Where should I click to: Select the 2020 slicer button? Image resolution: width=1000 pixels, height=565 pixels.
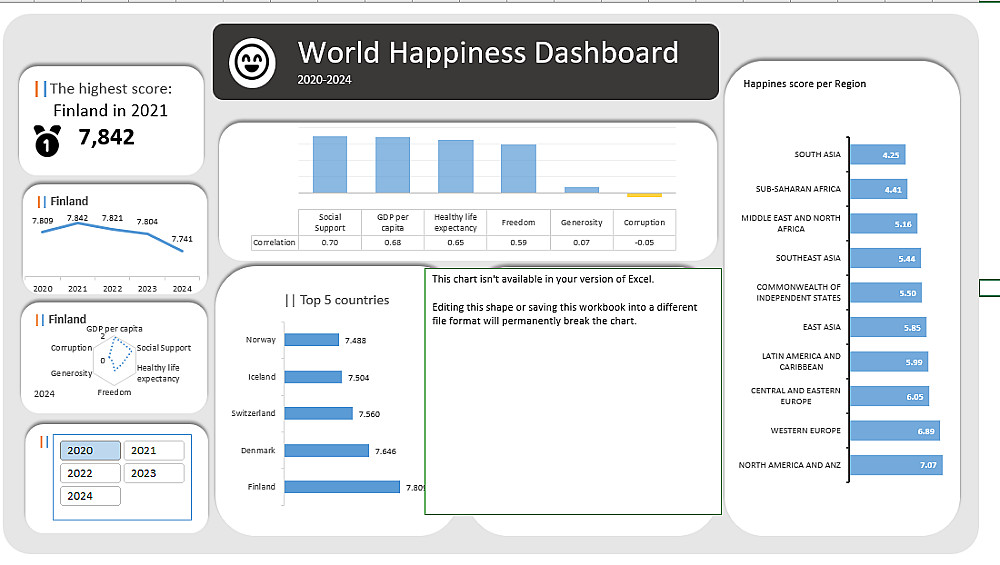[x=90, y=450]
